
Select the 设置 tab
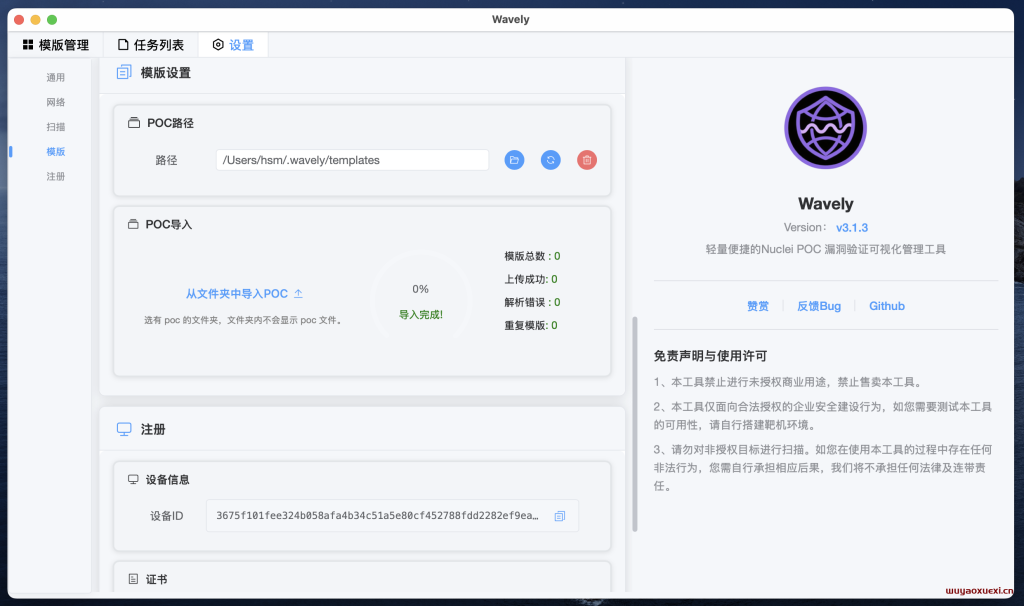[233, 45]
